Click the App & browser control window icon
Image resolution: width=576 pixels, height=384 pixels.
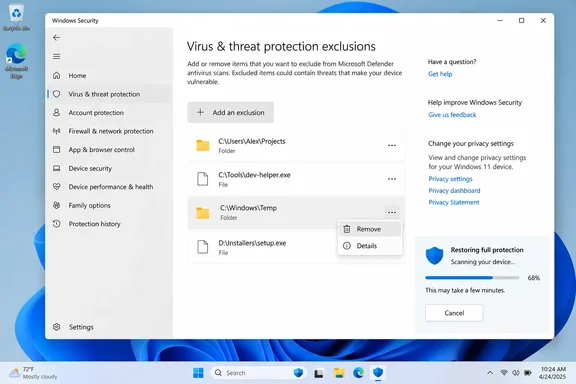(56, 150)
